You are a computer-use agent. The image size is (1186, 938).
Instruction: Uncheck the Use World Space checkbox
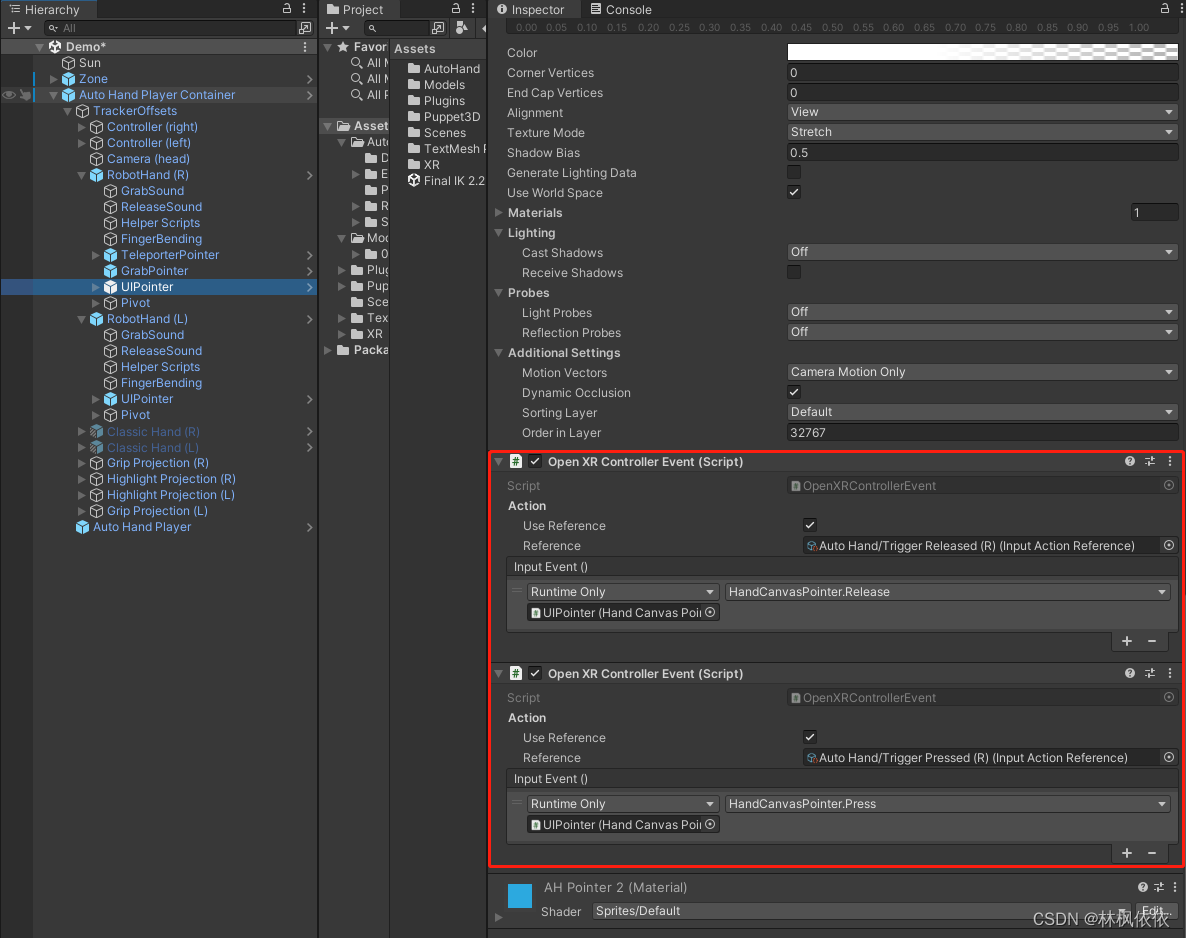(793, 192)
